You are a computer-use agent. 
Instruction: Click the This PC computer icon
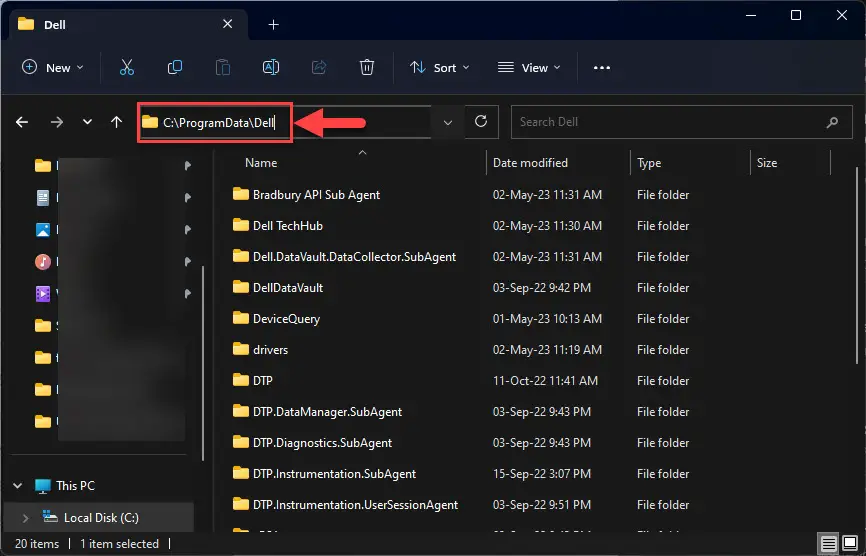click(x=43, y=486)
